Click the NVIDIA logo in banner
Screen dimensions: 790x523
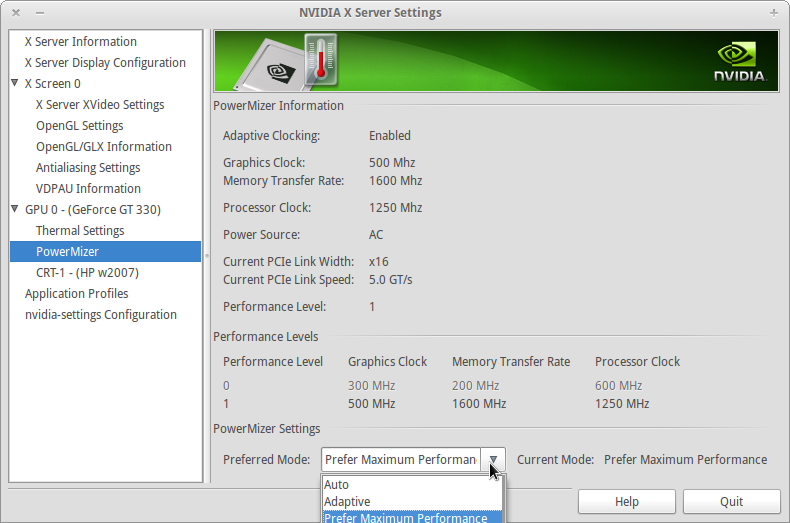pyautogui.click(x=740, y=62)
